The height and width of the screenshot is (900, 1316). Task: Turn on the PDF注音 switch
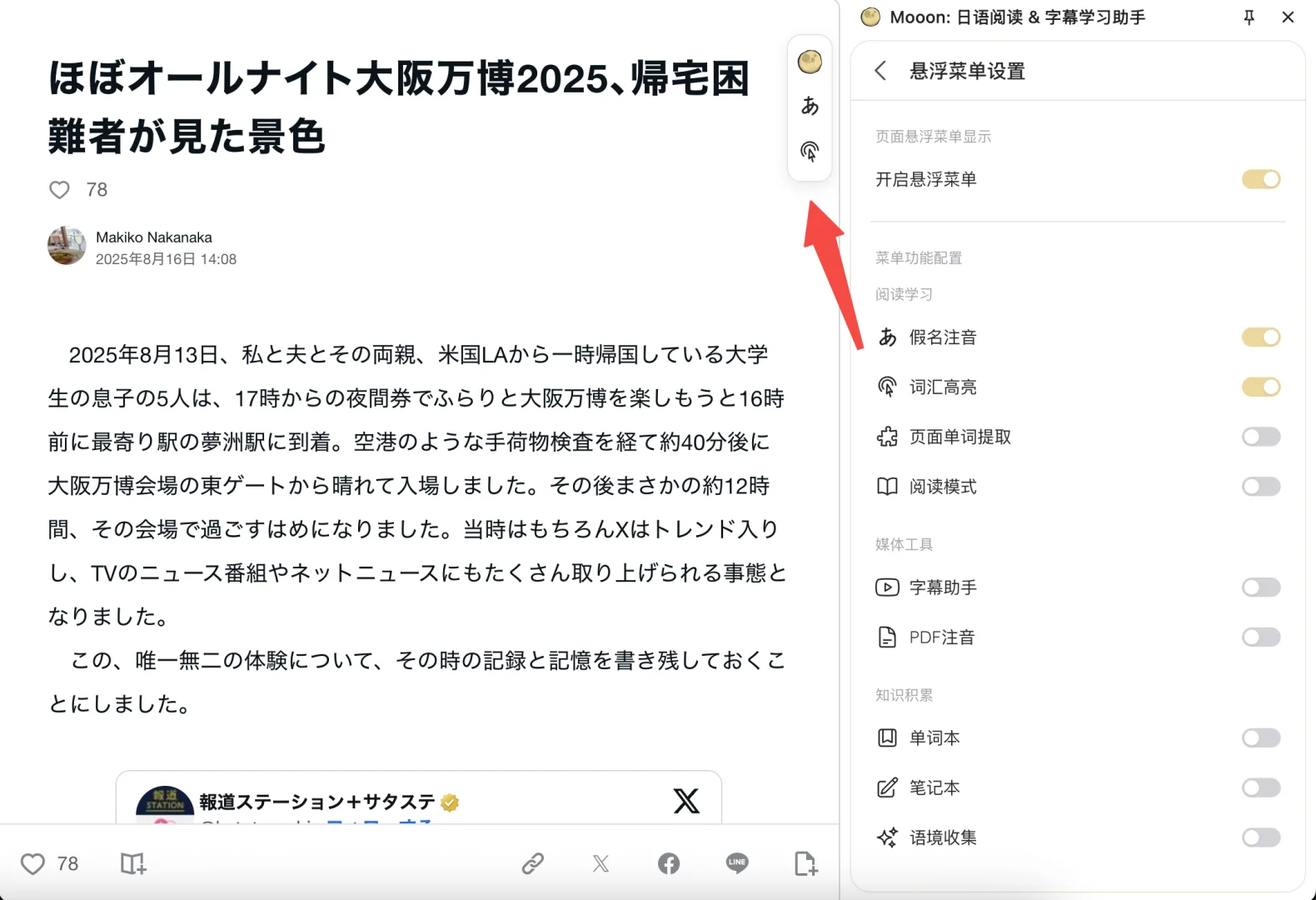(x=1261, y=637)
